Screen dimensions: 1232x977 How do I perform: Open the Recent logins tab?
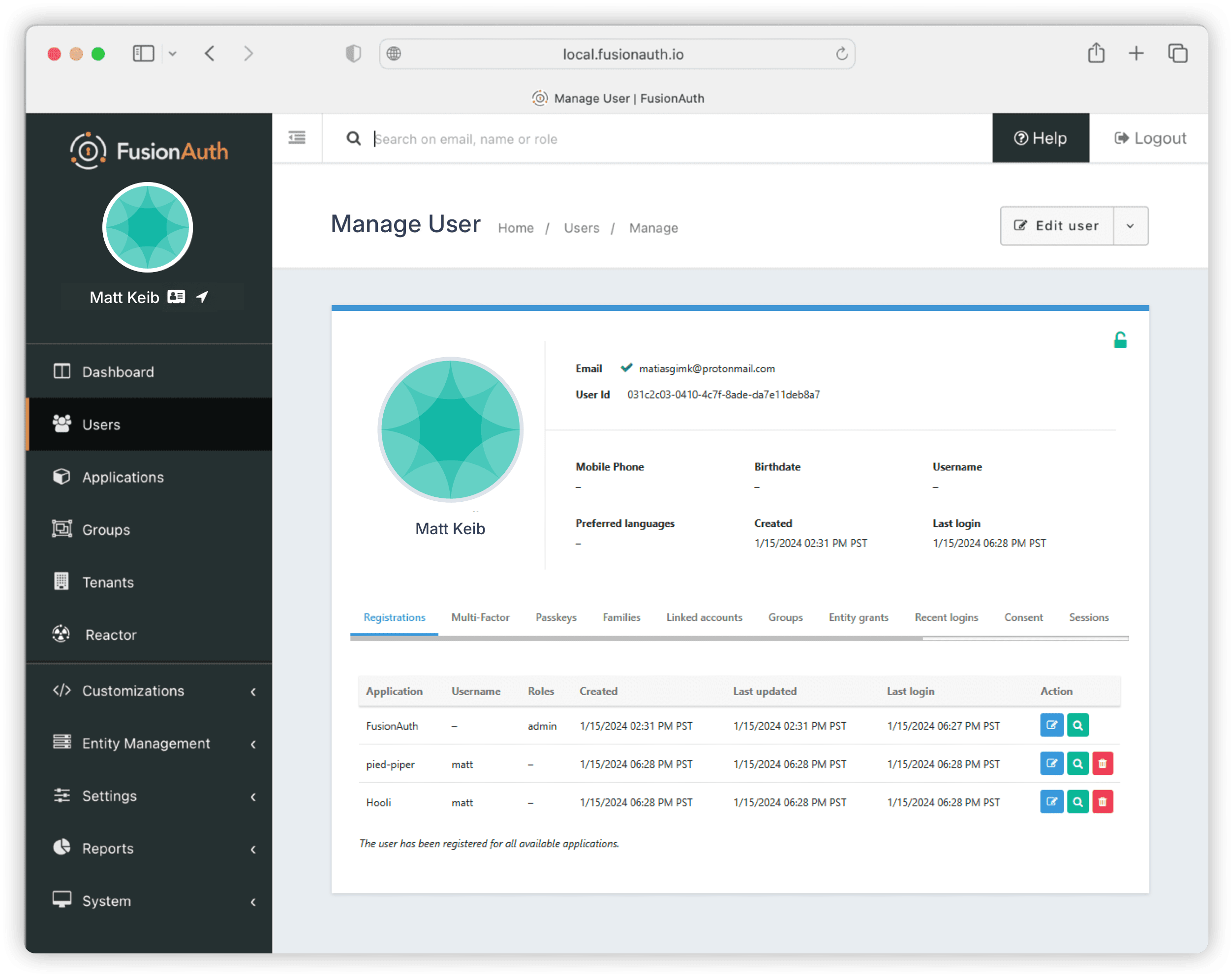coord(946,617)
